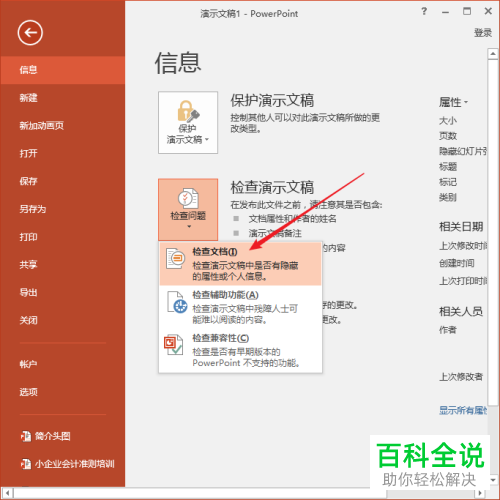Select the 信息 tab in sidebar
The width and height of the screenshot is (500, 500).
pos(63,70)
